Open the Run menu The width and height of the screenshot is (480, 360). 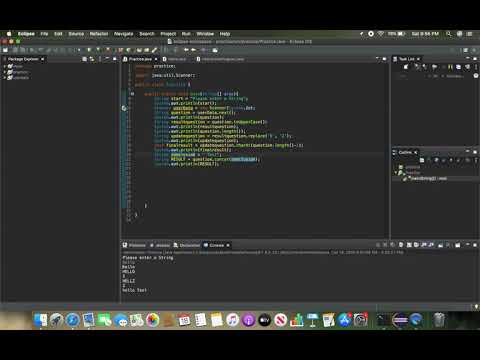coord(186,34)
